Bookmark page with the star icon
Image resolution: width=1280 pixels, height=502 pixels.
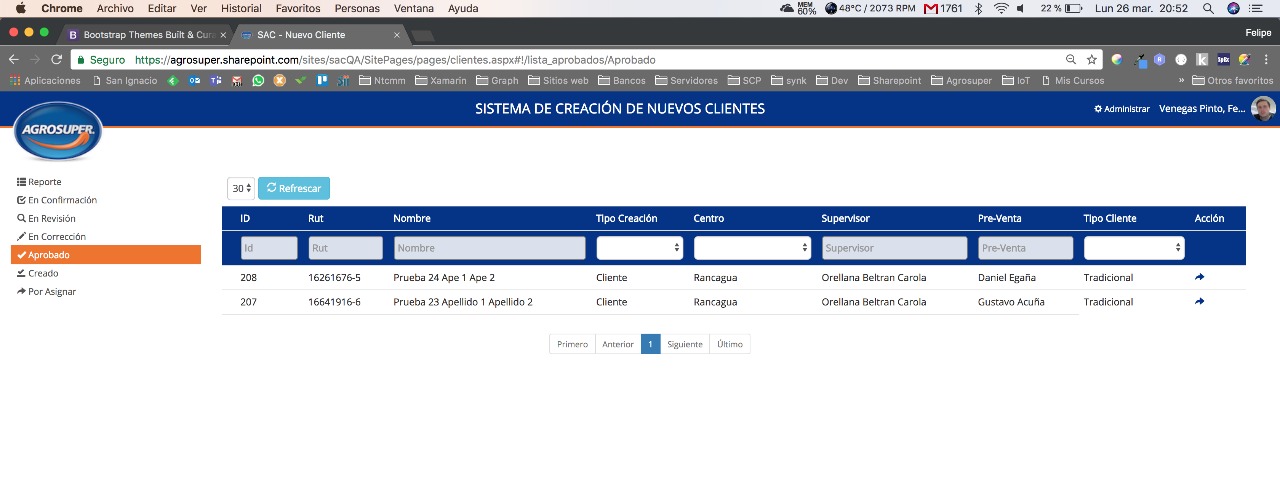click(x=1091, y=60)
